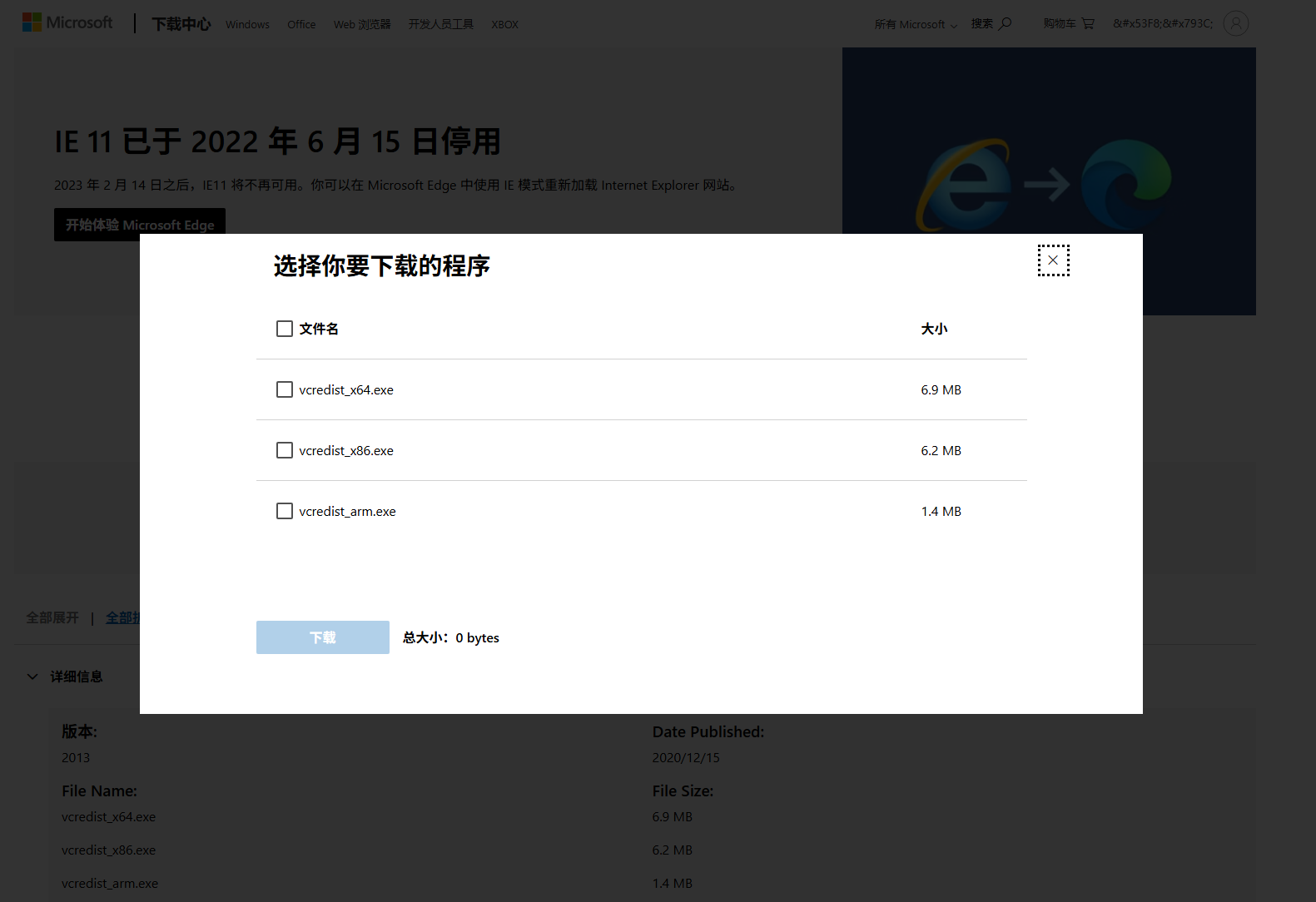Check the vcredist_arm.exe checkbox
Image resolution: width=1316 pixels, height=902 pixels.
pos(285,511)
